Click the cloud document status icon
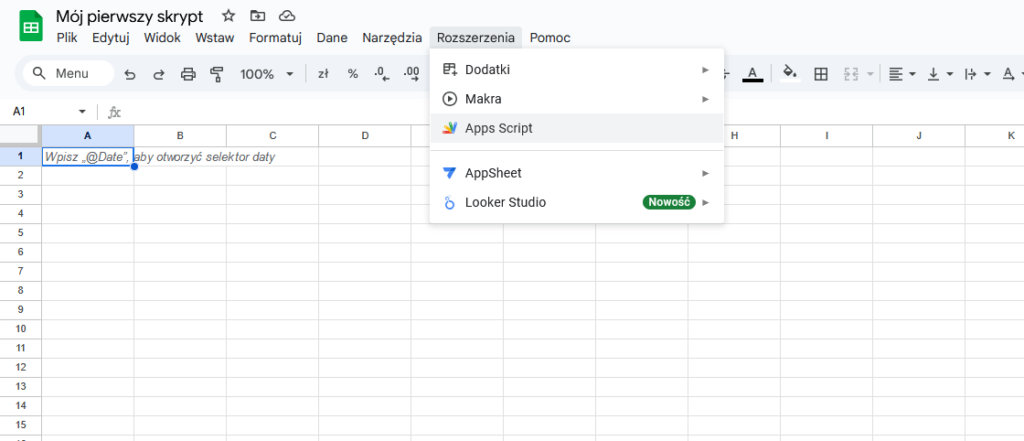This screenshot has width=1024, height=441. pyautogui.click(x=287, y=16)
